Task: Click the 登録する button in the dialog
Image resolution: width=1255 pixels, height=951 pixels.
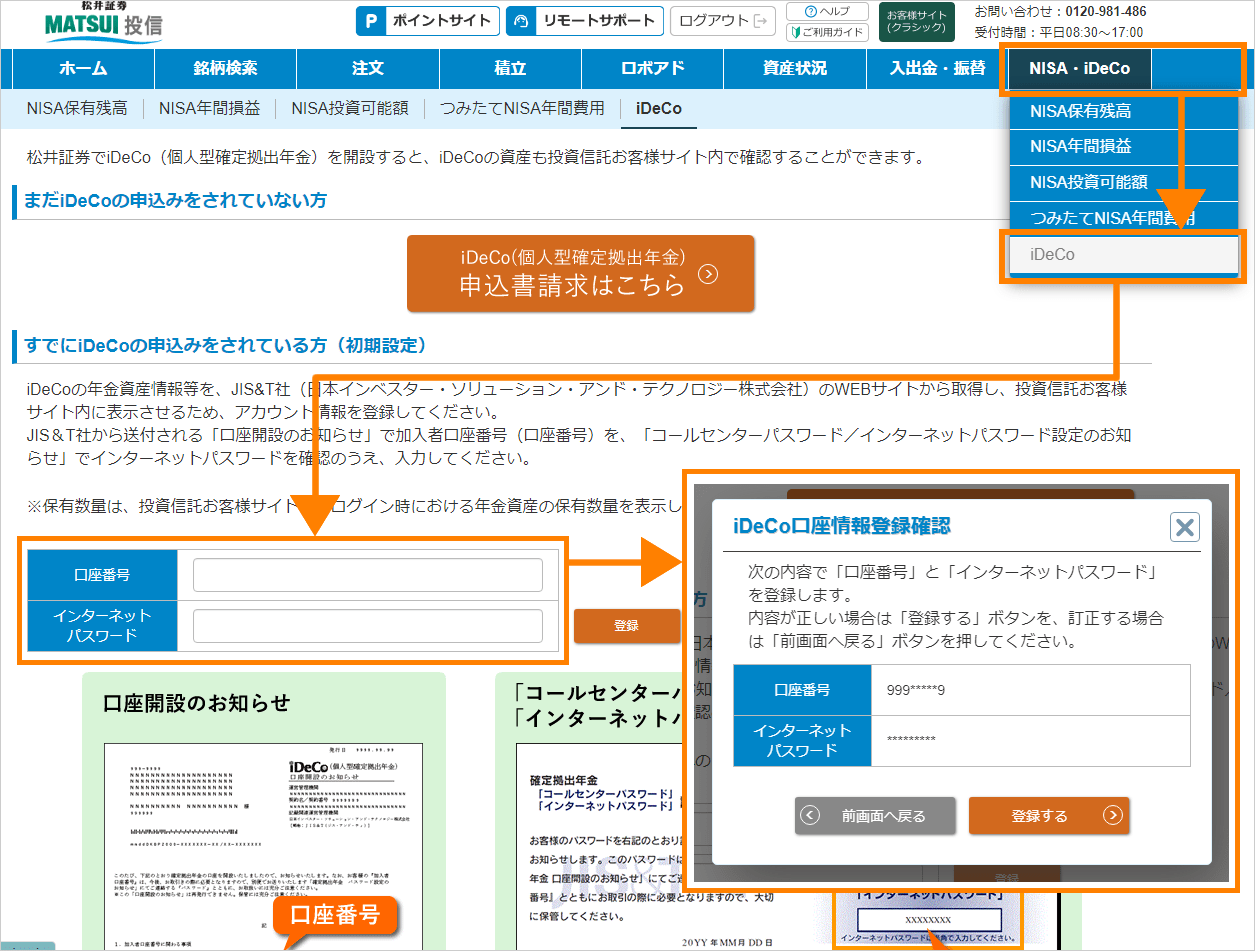Action: click(1049, 816)
